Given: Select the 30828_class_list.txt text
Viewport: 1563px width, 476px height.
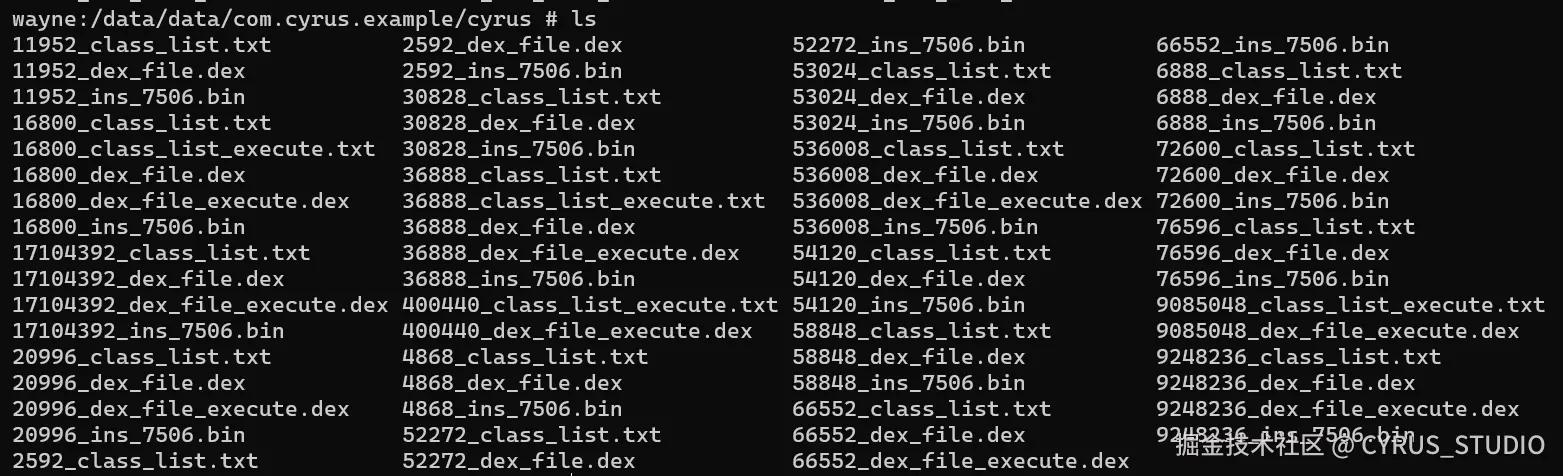Looking at the screenshot, I should click(x=531, y=97).
